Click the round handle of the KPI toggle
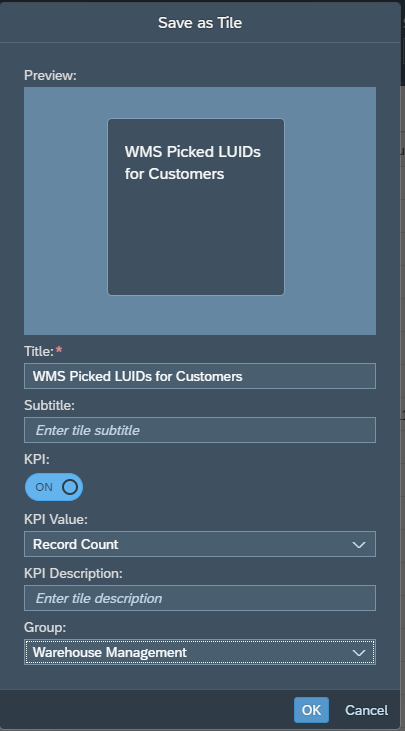The image size is (405, 731). coord(70,487)
